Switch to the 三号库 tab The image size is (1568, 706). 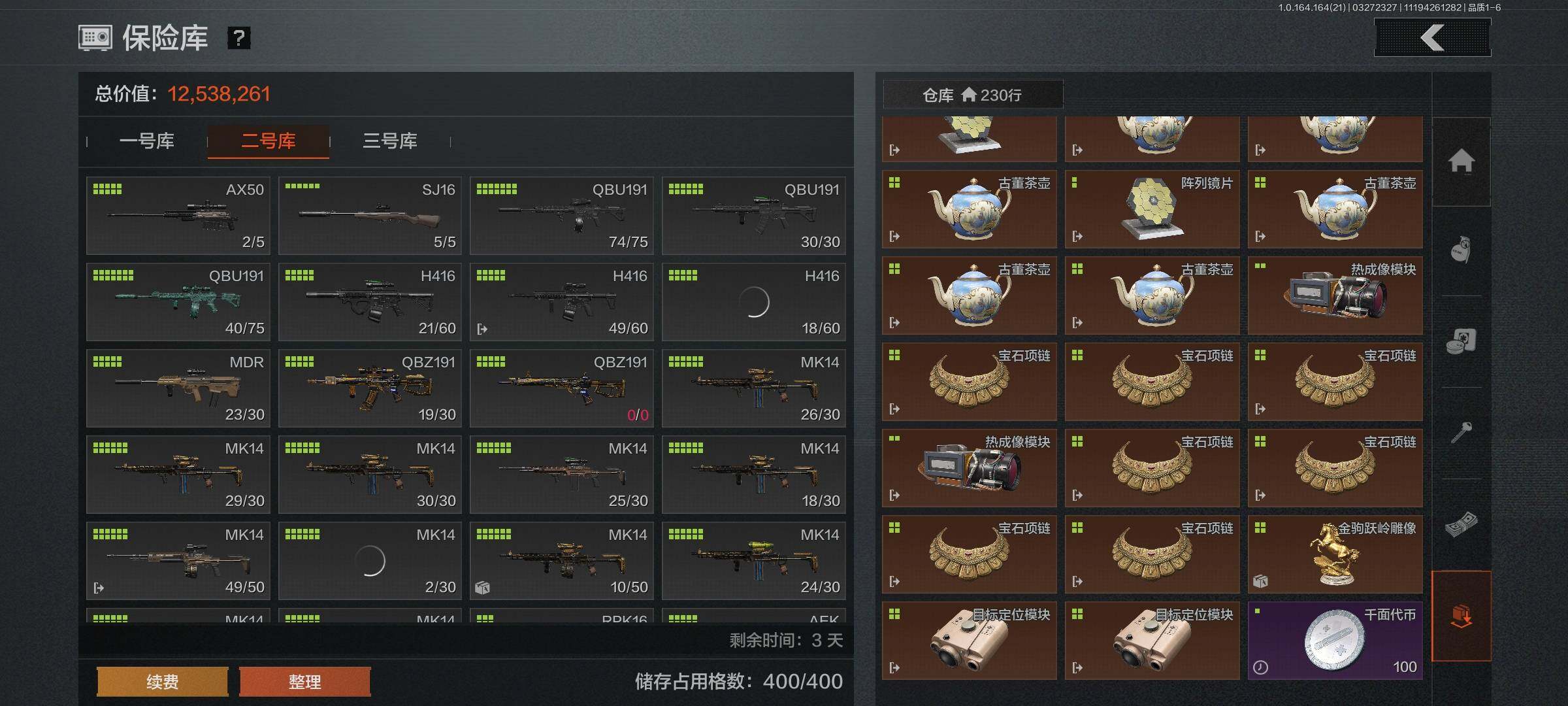390,141
